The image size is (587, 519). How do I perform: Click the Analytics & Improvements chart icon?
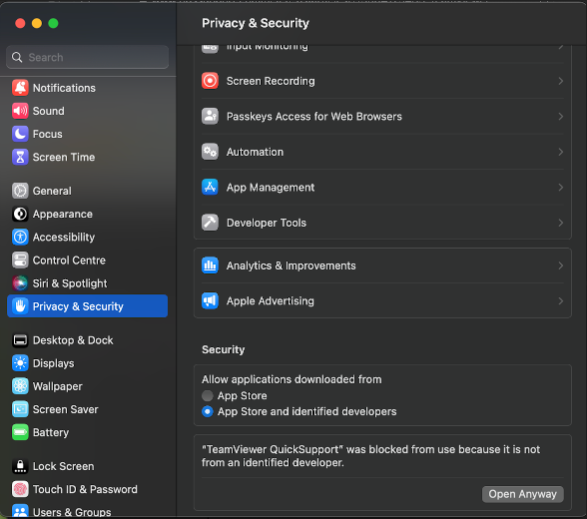click(210, 265)
